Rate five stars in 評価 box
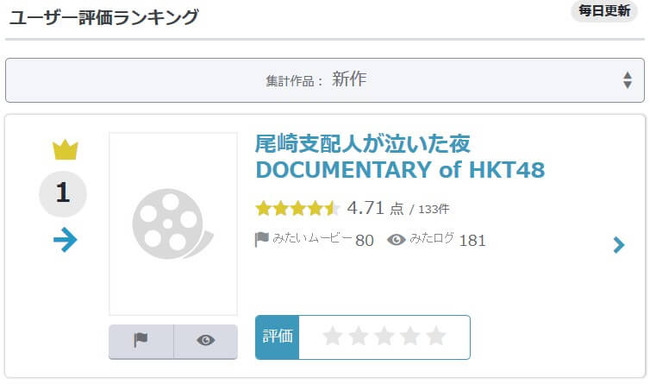 tap(436, 336)
